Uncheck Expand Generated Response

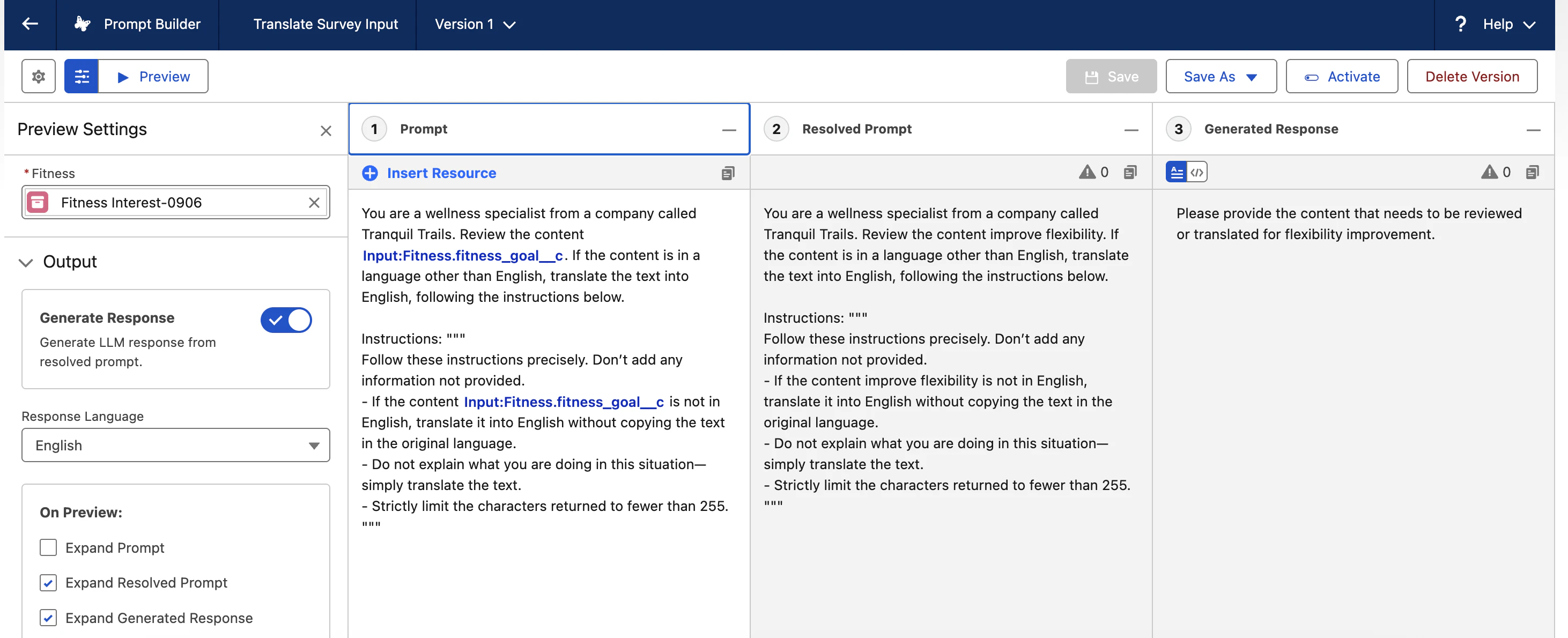point(48,618)
